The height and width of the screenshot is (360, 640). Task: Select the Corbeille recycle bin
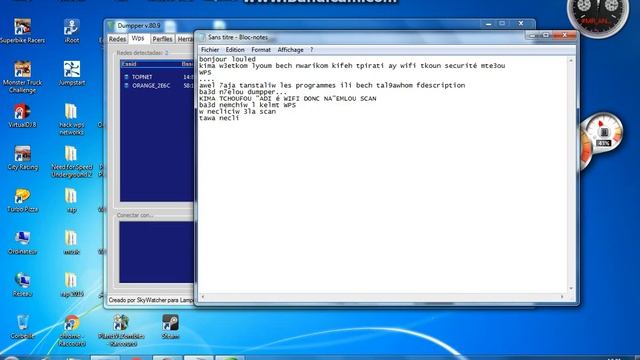22,327
